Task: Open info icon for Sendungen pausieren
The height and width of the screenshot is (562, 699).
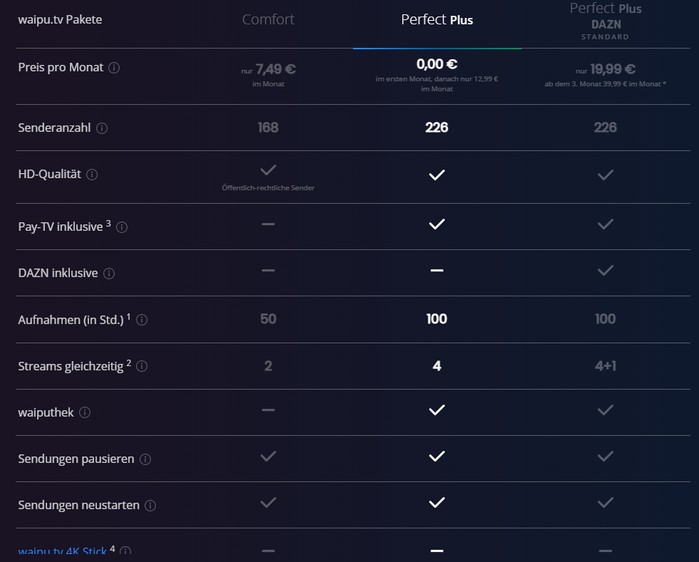Action: tap(145, 459)
